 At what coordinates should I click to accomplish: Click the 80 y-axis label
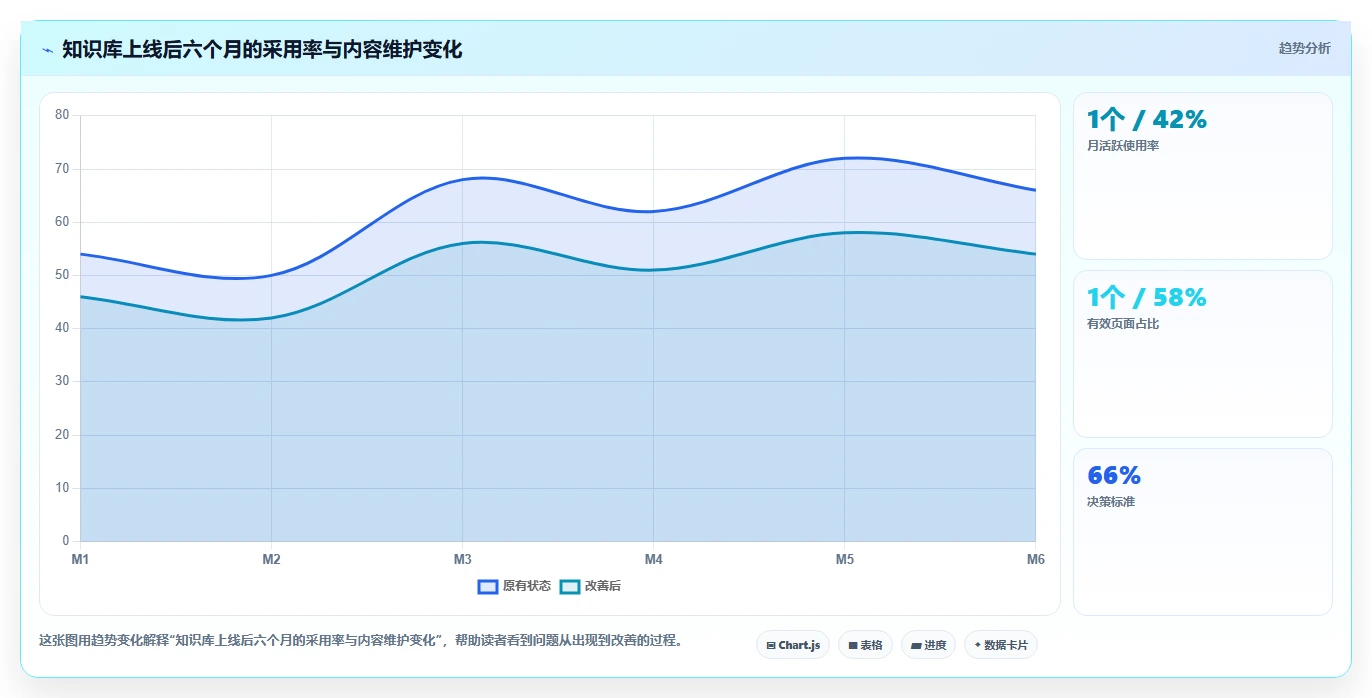point(62,115)
